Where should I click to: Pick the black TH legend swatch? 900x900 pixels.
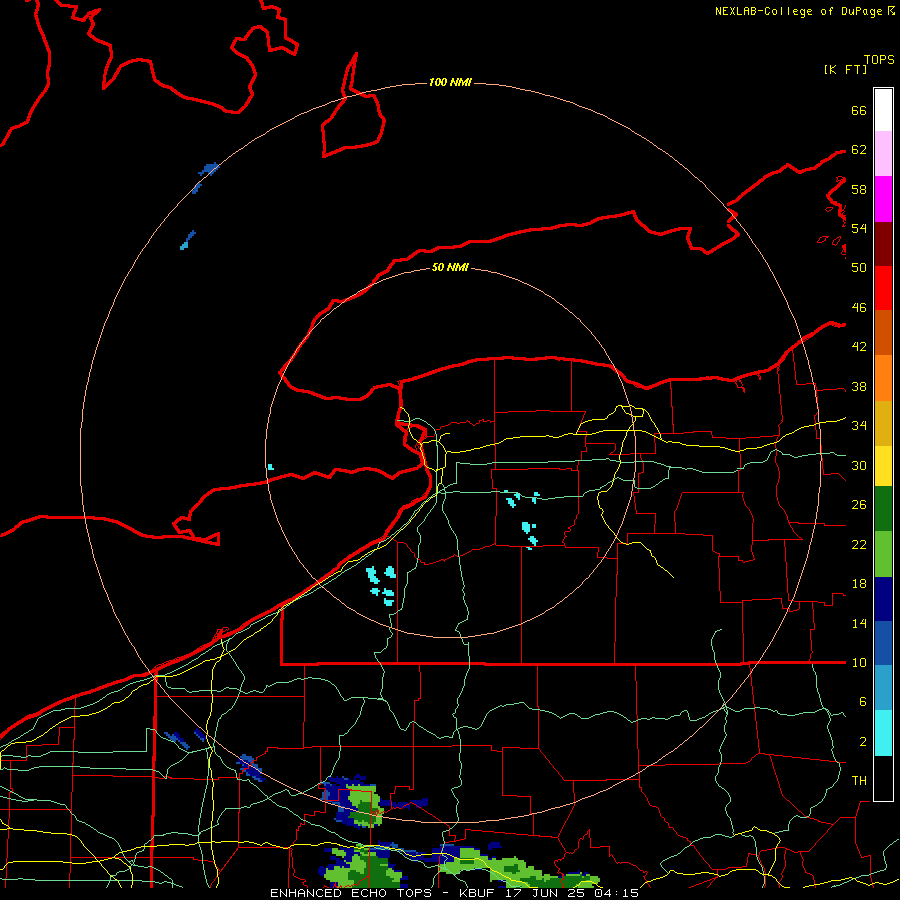883,778
